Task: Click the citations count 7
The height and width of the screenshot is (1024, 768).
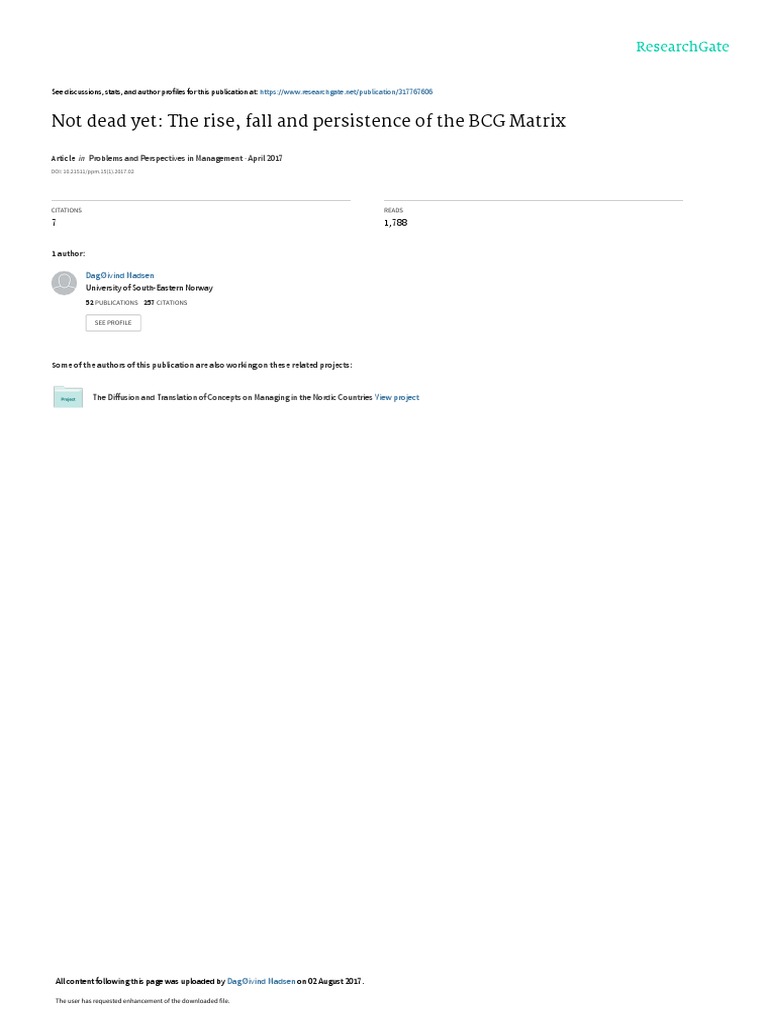Action: pos(54,223)
